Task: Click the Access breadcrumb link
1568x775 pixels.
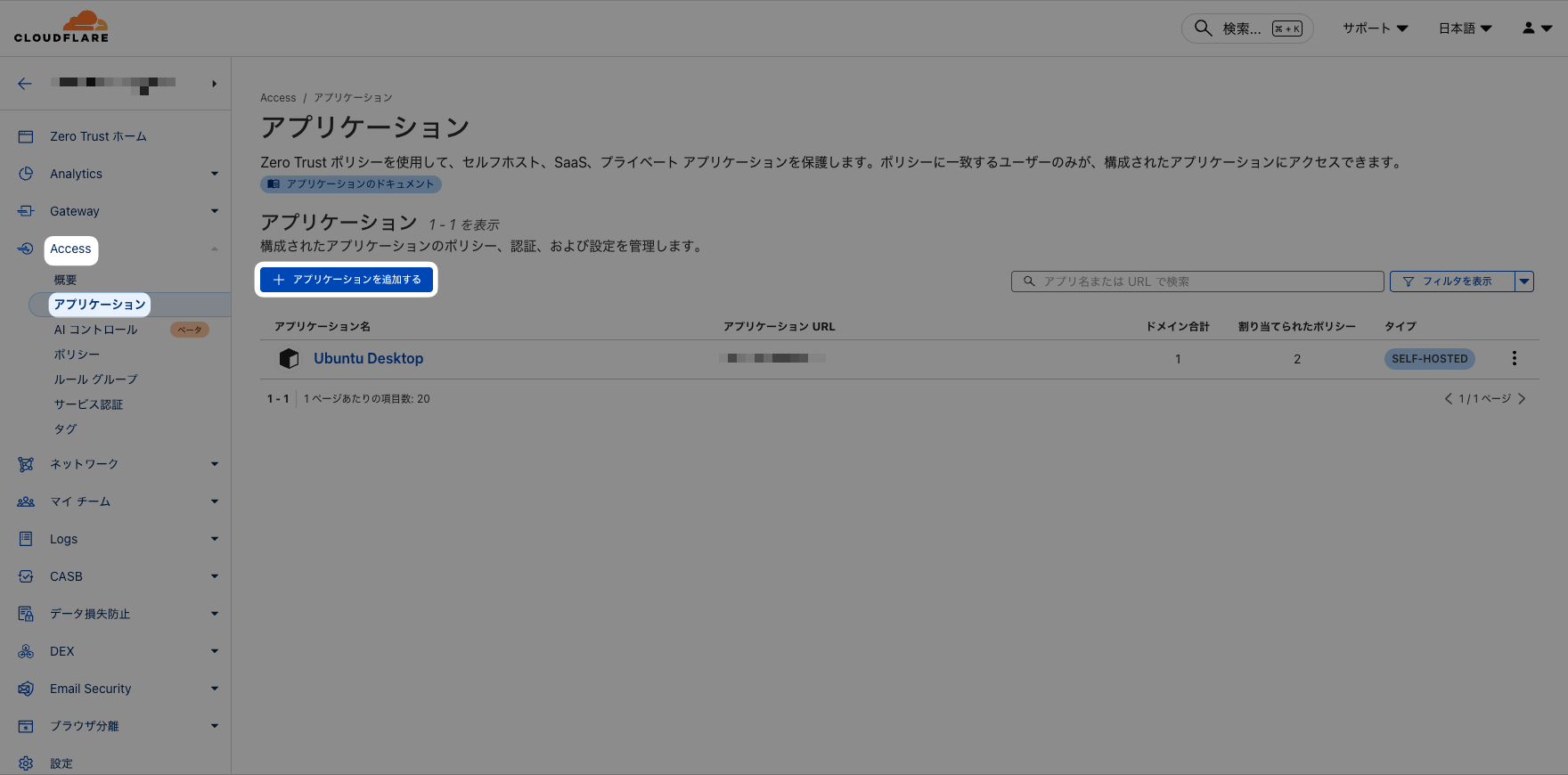Action: (278, 98)
